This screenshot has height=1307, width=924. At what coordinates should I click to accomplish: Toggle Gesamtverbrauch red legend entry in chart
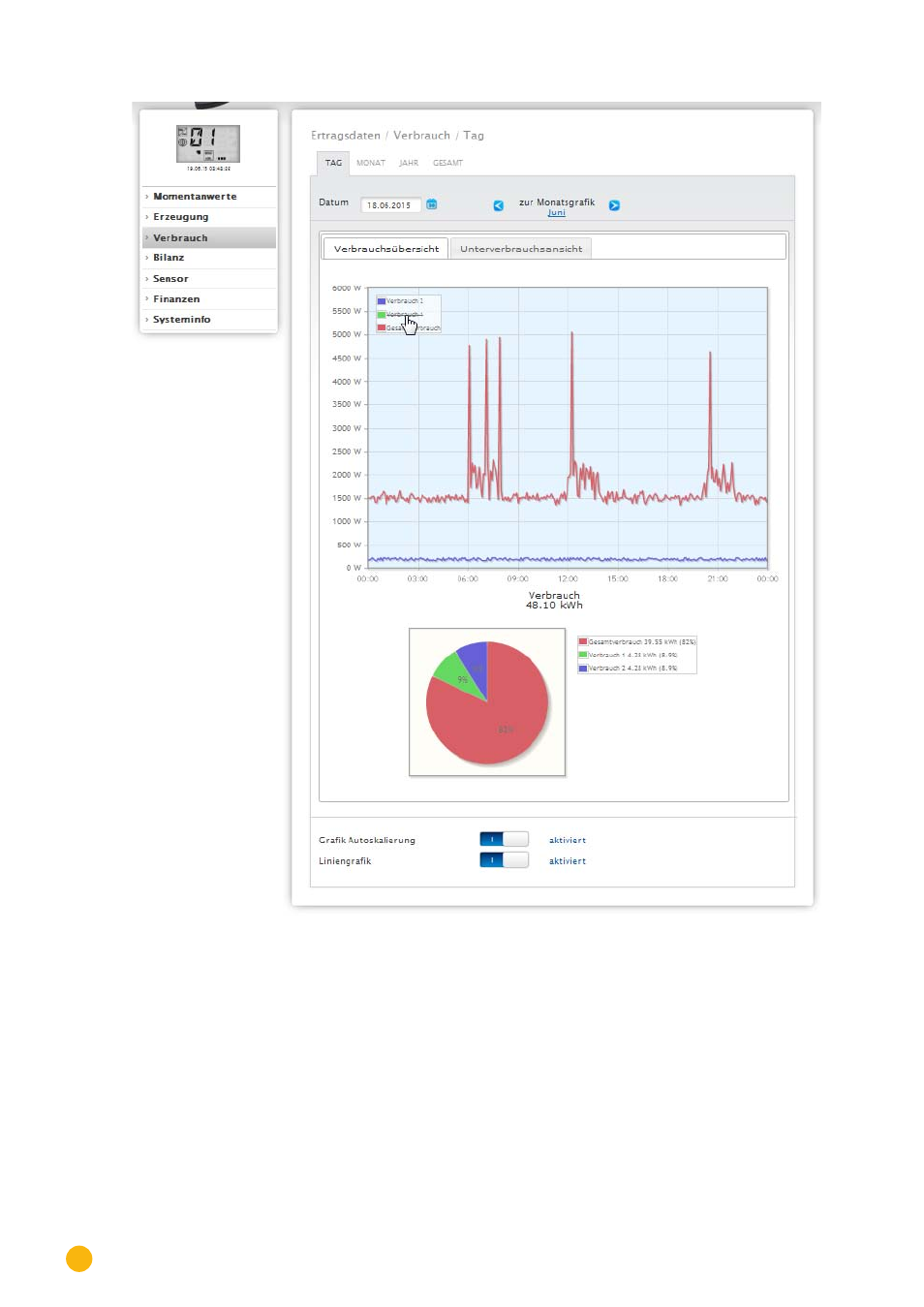tap(409, 328)
